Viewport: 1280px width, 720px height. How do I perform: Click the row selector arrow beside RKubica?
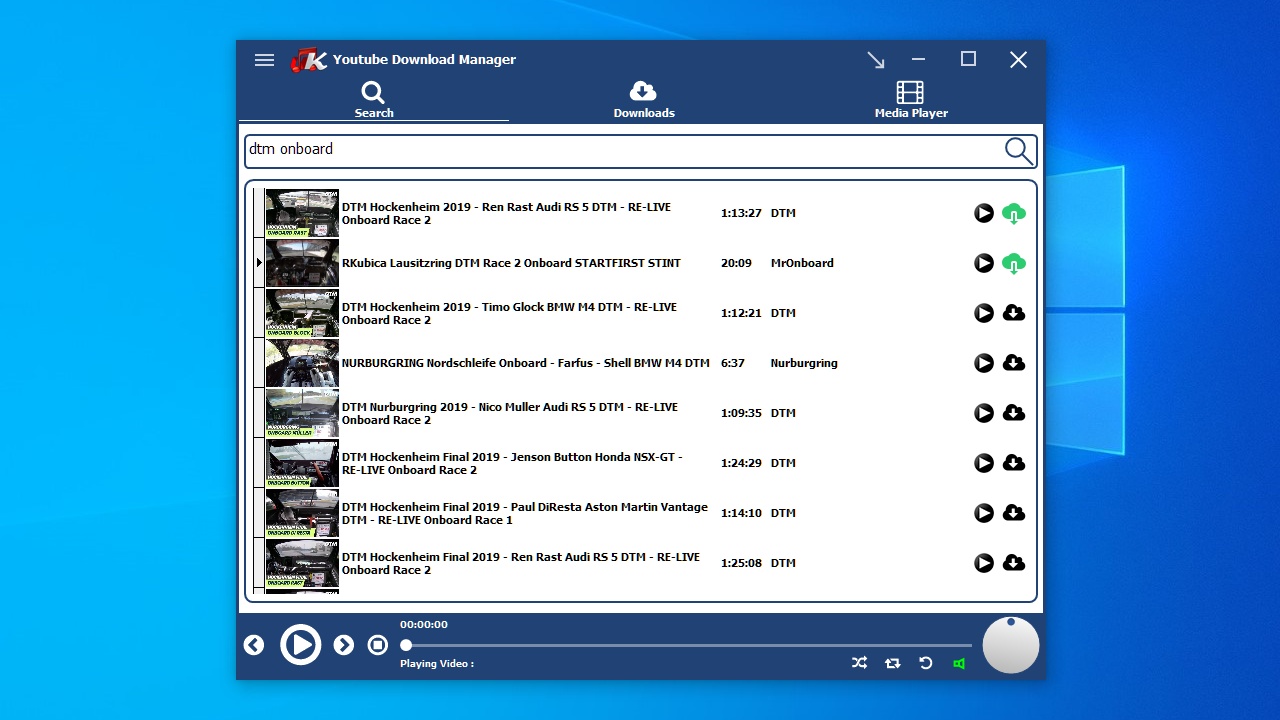coord(259,263)
